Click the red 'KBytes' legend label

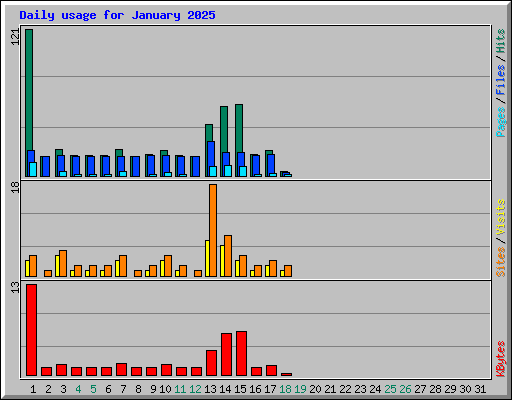coord(500,359)
